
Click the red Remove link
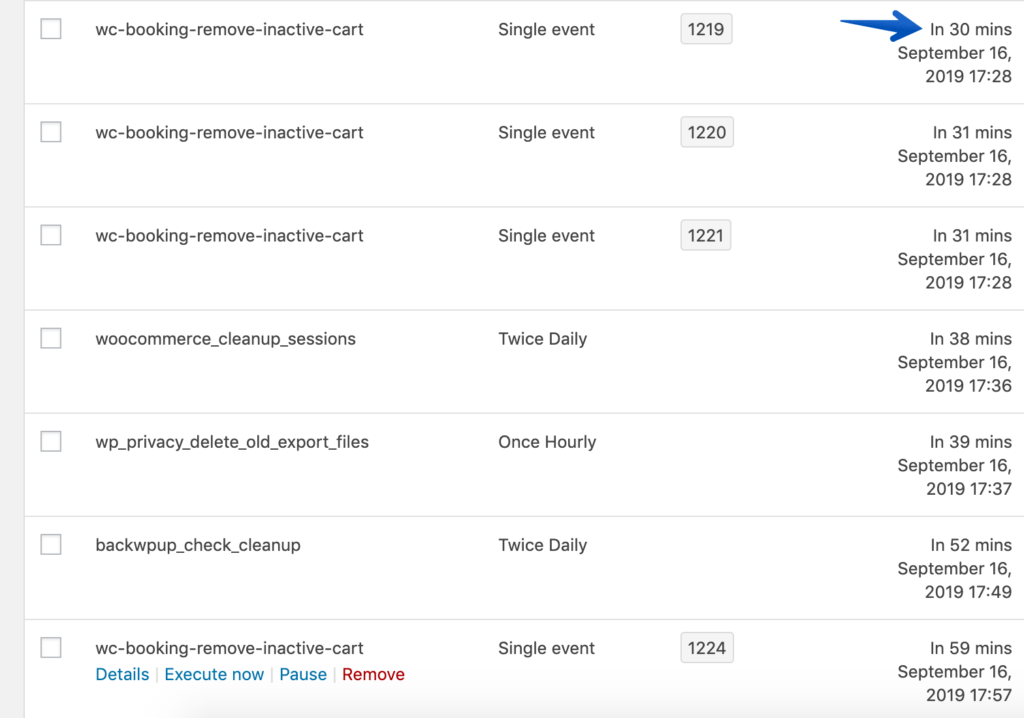pos(374,674)
